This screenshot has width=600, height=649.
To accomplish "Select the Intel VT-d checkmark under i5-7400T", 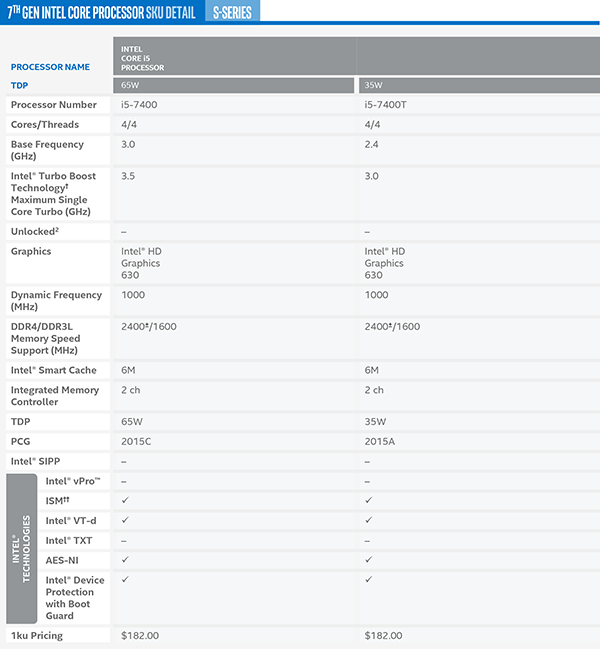I will (x=368, y=520).
